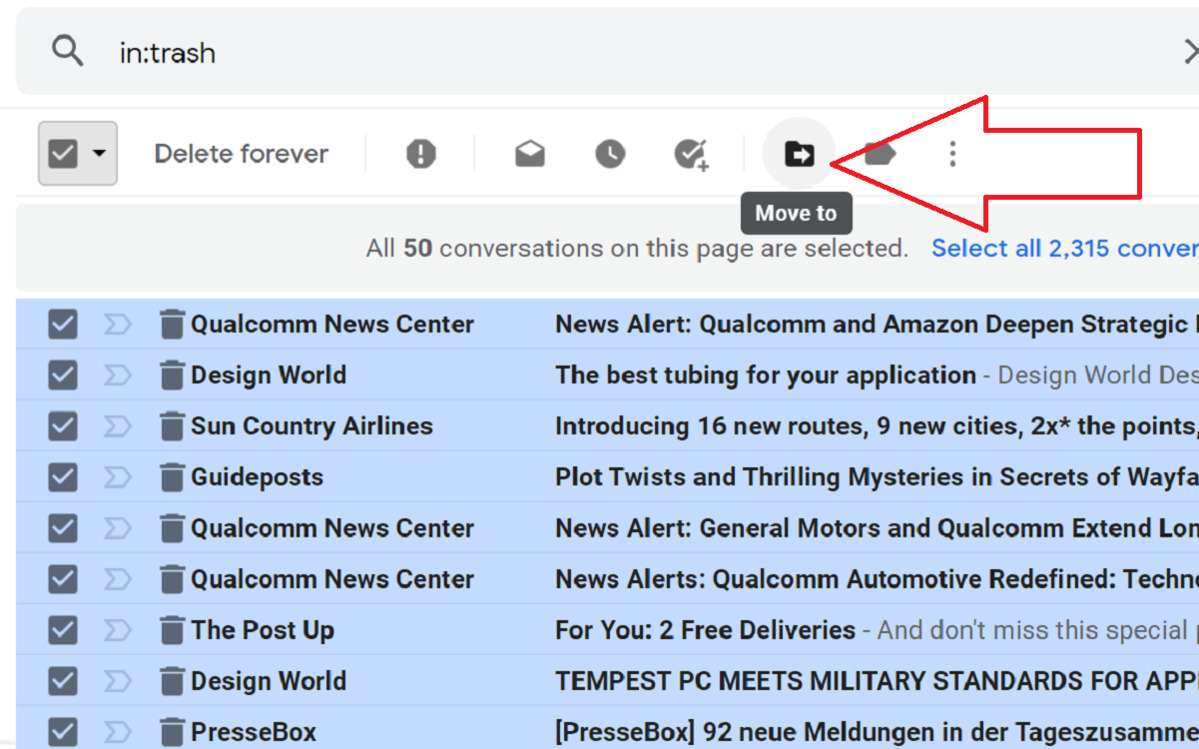The image size is (1199, 749).
Task: Open the select-all dropdown arrow
Action: pos(99,154)
